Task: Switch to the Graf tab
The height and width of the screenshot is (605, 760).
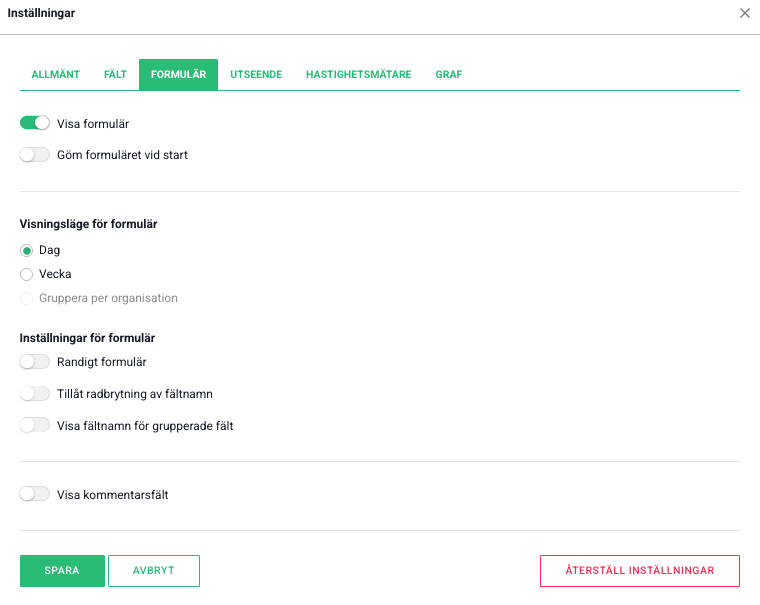Action: point(448,75)
